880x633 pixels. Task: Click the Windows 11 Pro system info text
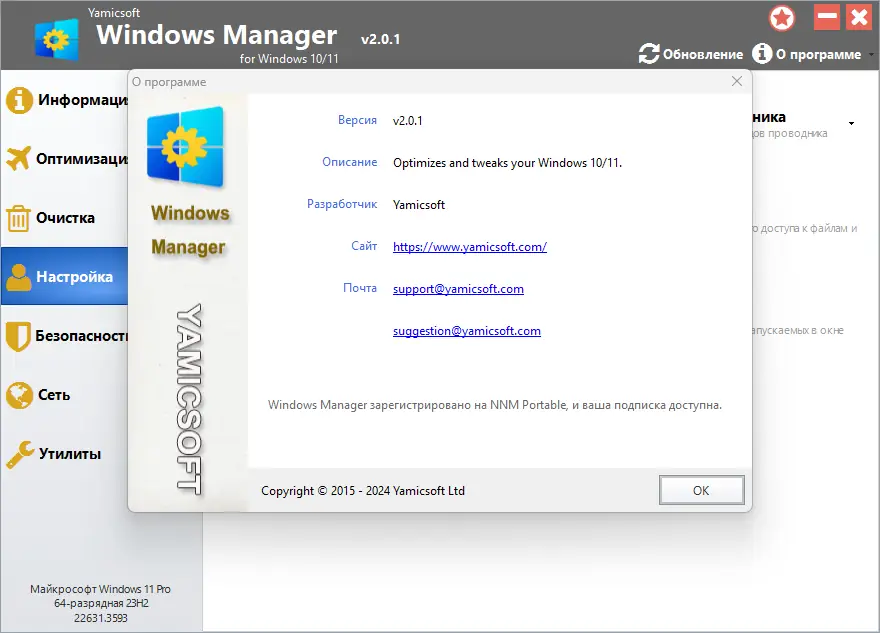pyautogui.click(x=100, y=604)
